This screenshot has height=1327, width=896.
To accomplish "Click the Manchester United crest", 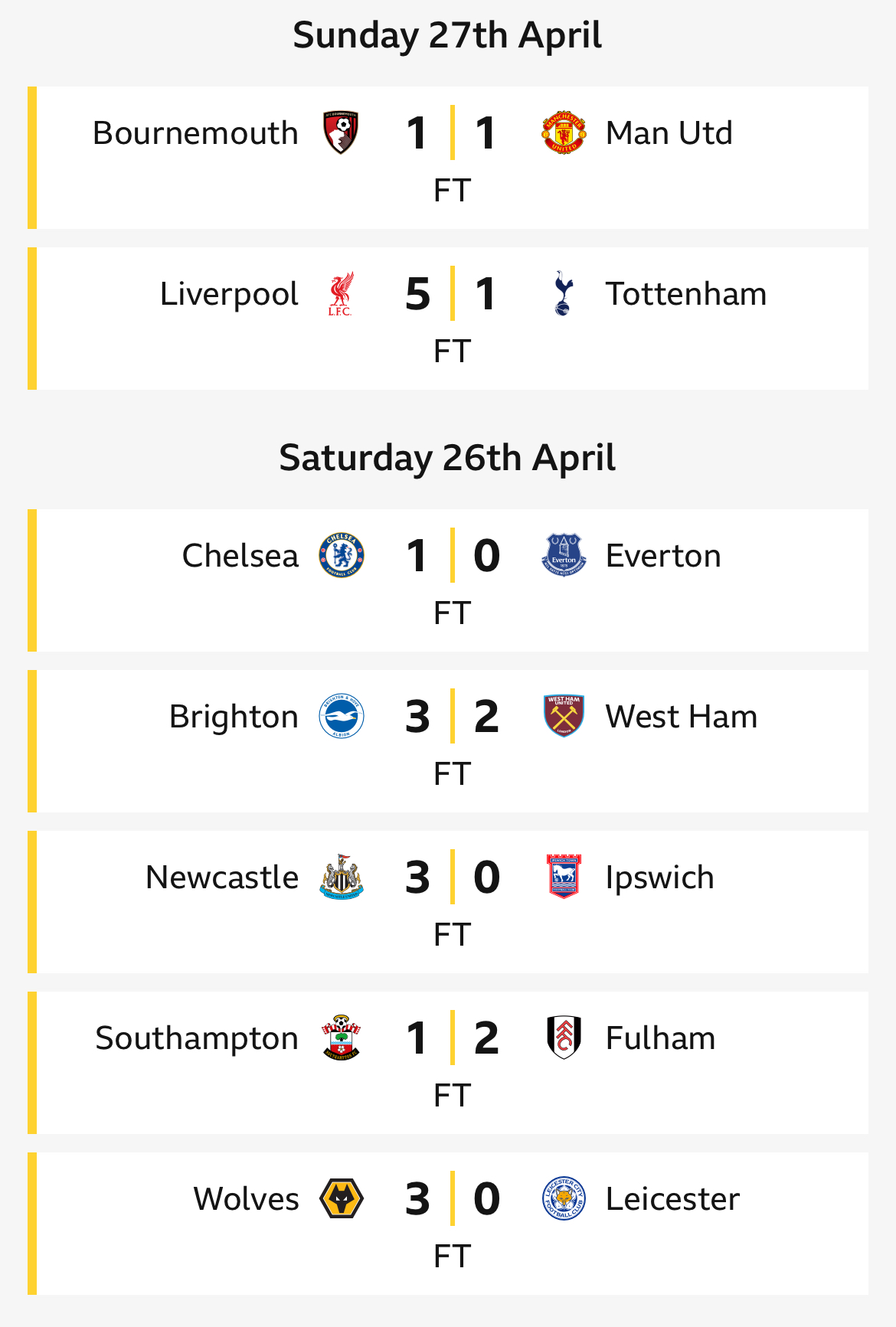I will click(x=564, y=133).
